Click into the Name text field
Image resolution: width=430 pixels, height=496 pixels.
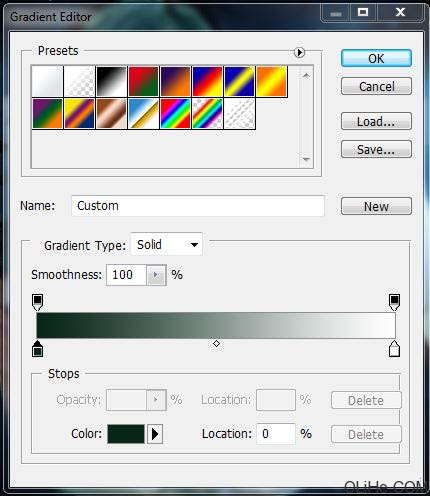198,206
